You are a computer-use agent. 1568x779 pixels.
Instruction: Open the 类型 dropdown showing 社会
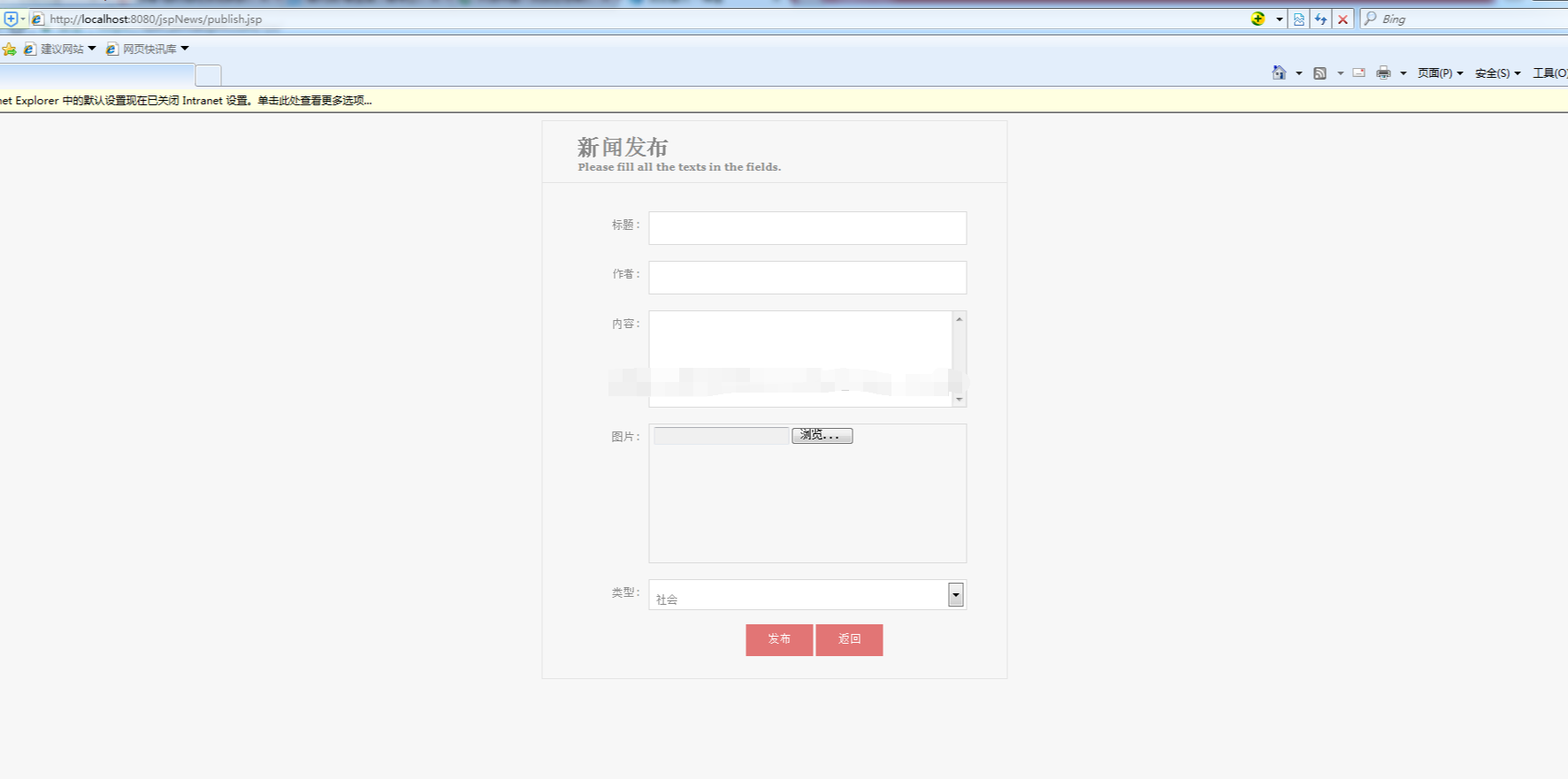pyautogui.click(x=807, y=595)
